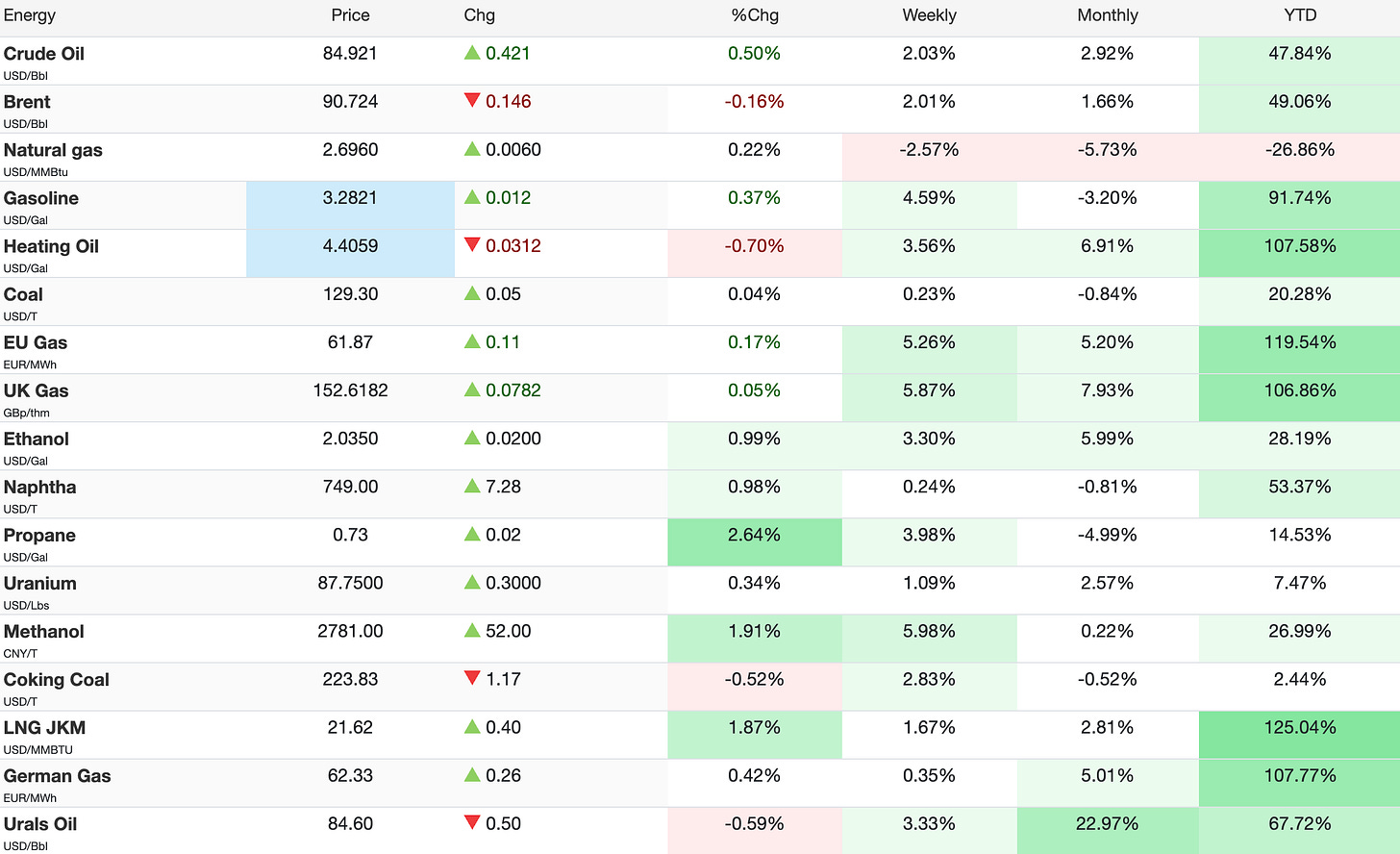1400x854 pixels.
Task: Click the green up arrow beside Crude Oil change
Action: (472, 53)
